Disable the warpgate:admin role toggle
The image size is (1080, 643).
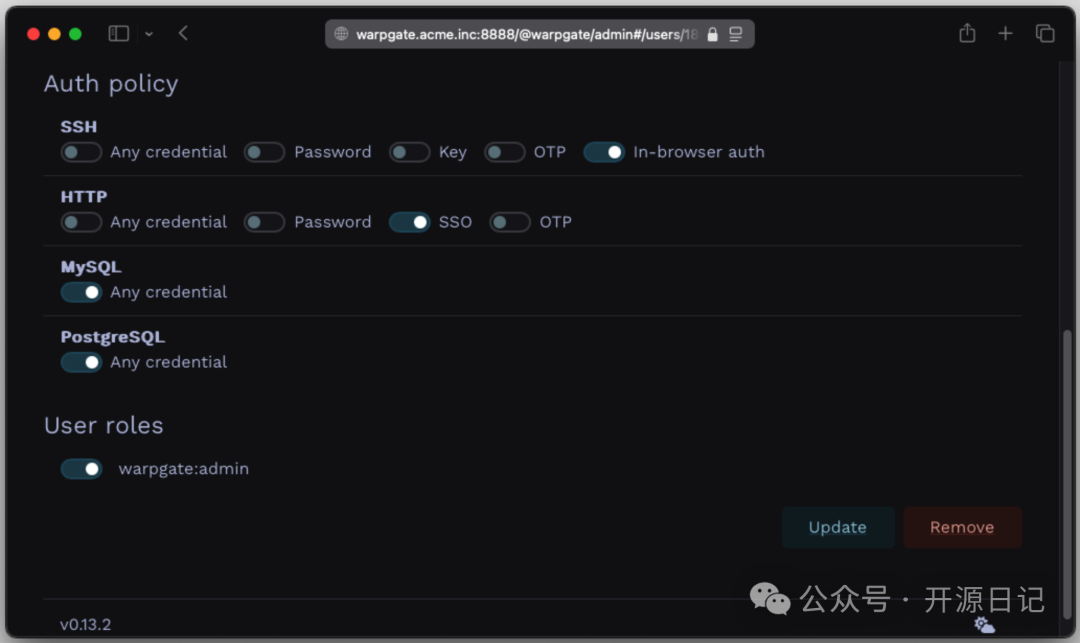click(81, 469)
